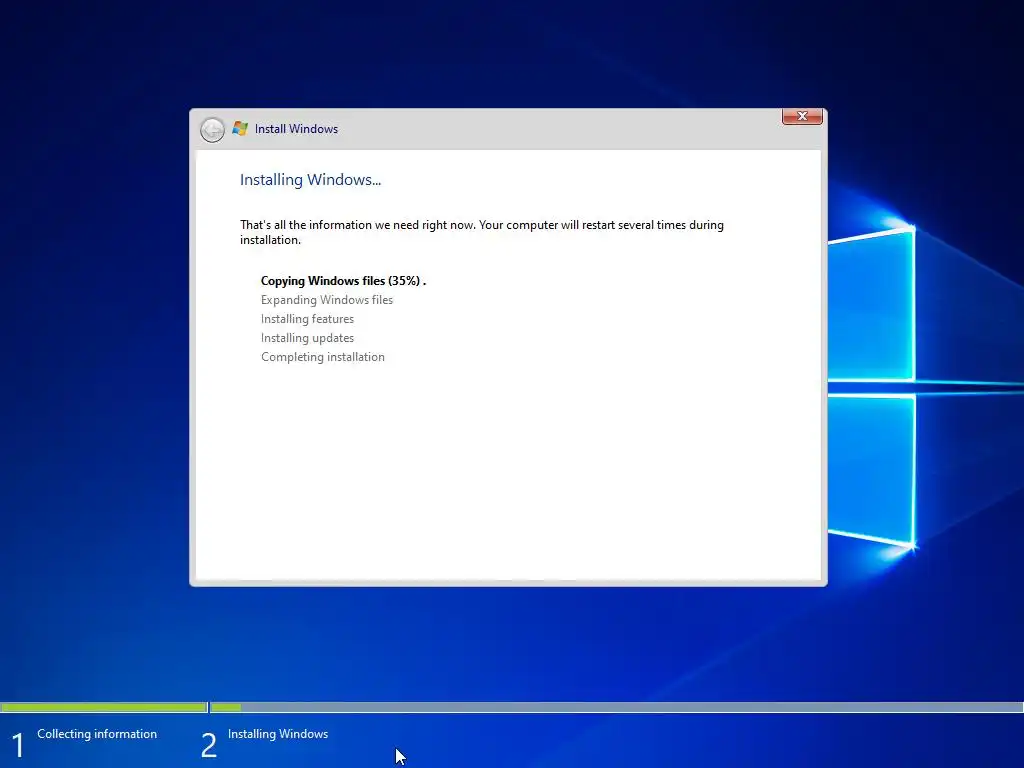The height and width of the screenshot is (768, 1024).
Task: Click the back arrow in Install Windows
Action: click(x=212, y=129)
